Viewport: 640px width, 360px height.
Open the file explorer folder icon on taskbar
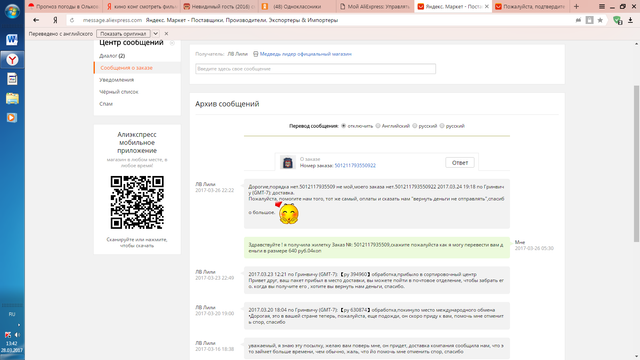(12, 98)
